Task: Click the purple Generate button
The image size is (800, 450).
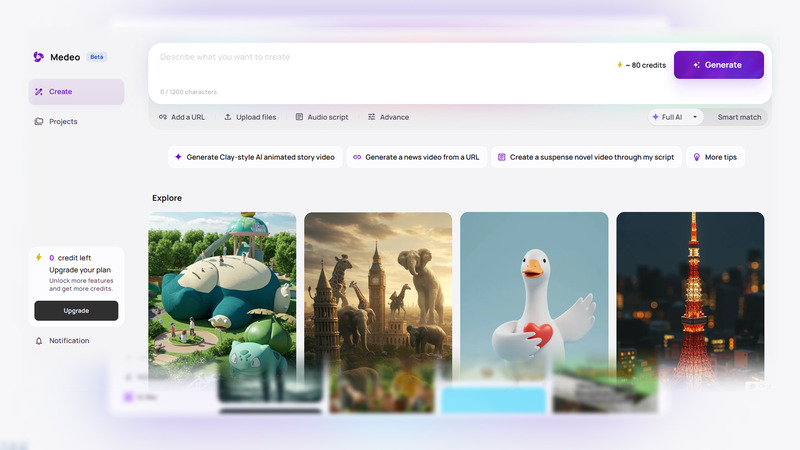Action: tap(718, 65)
